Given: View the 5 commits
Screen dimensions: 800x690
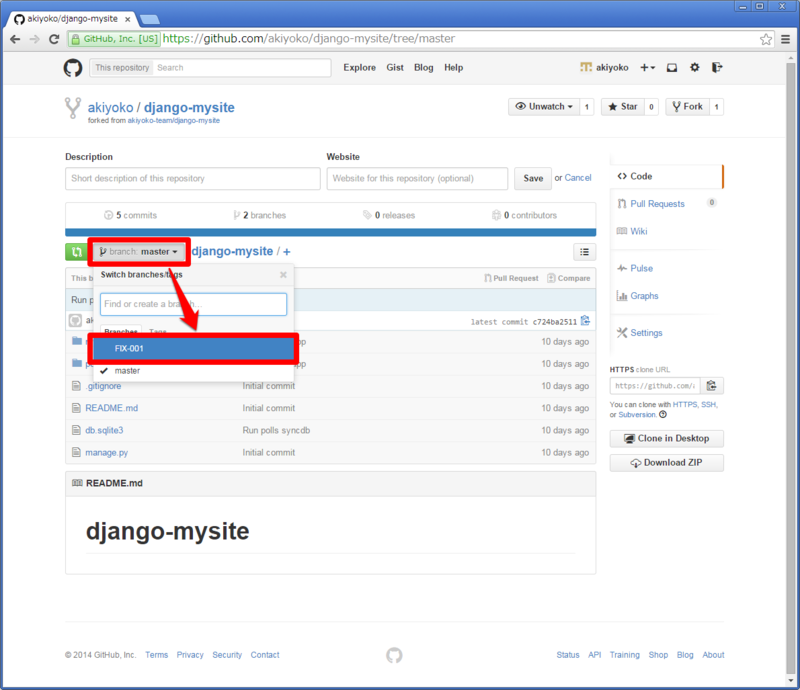Looking at the screenshot, I should [x=131, y=215].
